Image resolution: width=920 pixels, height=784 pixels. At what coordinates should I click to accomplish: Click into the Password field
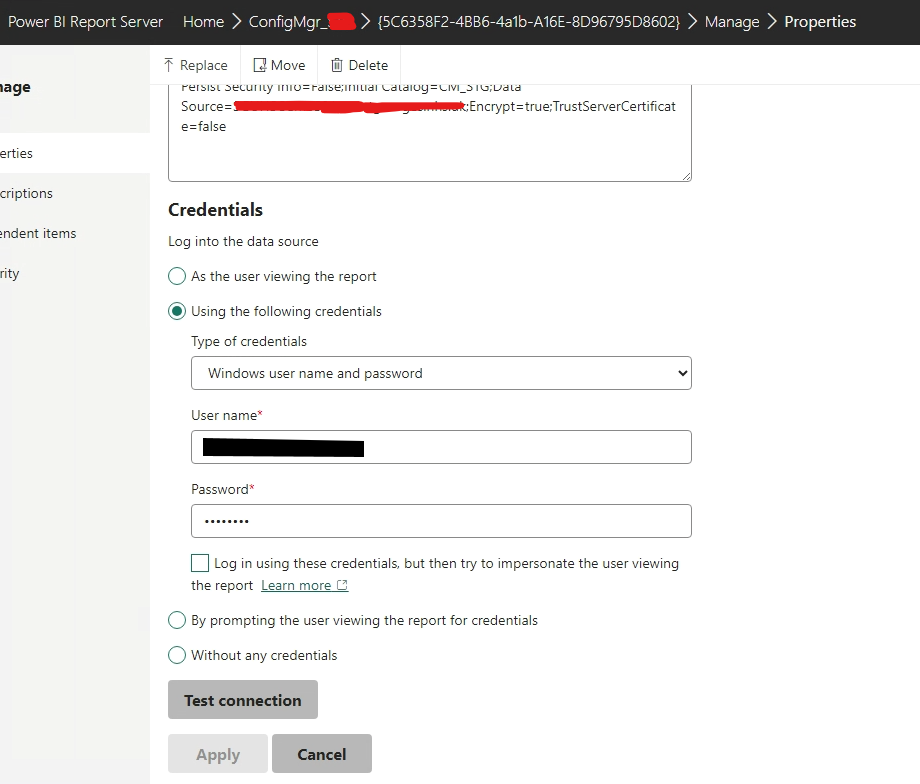click(x=441, y=521)
